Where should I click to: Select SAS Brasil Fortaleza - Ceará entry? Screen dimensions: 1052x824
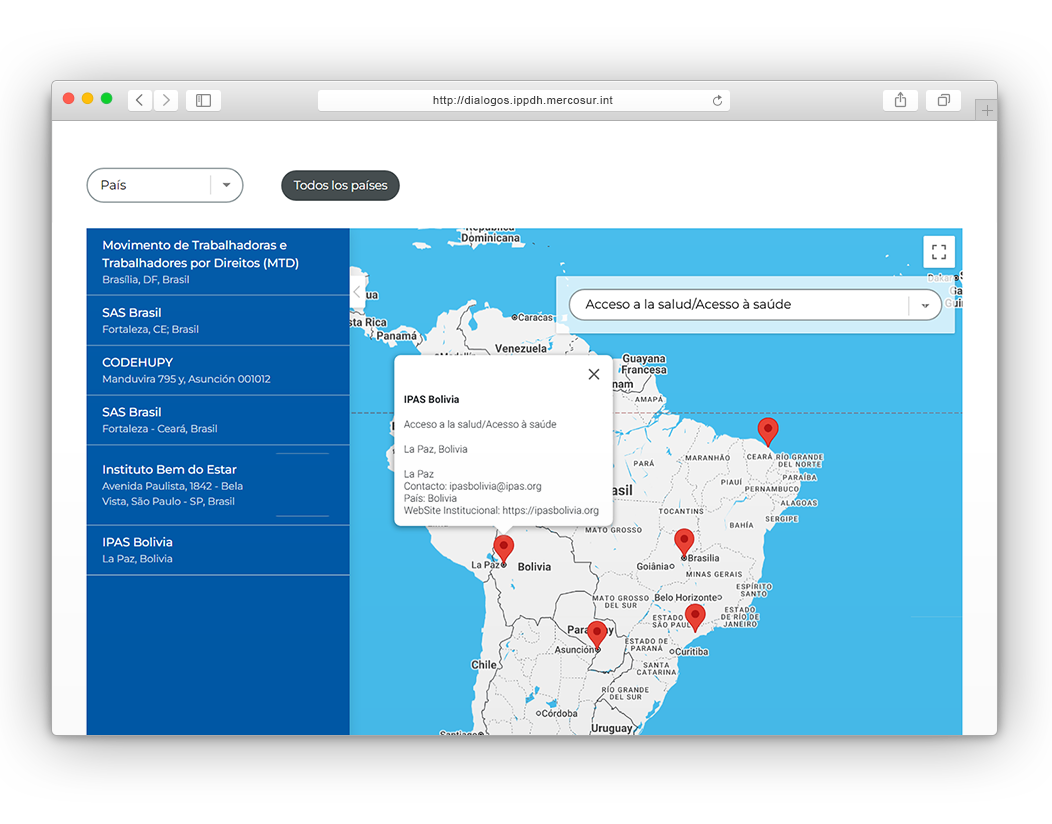(x=218, y=419)
